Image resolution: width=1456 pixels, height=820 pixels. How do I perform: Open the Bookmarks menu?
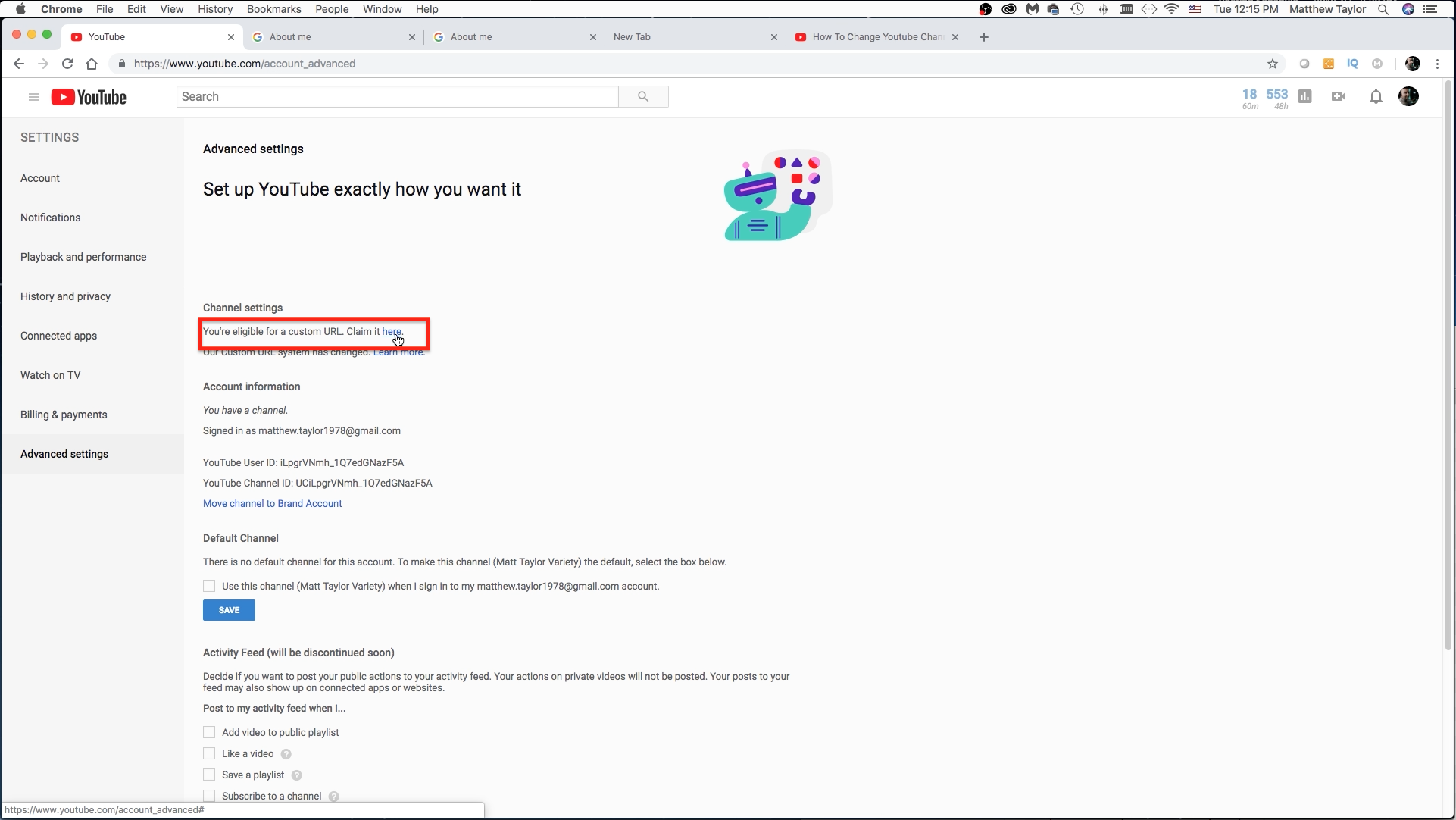click(274, 9)
